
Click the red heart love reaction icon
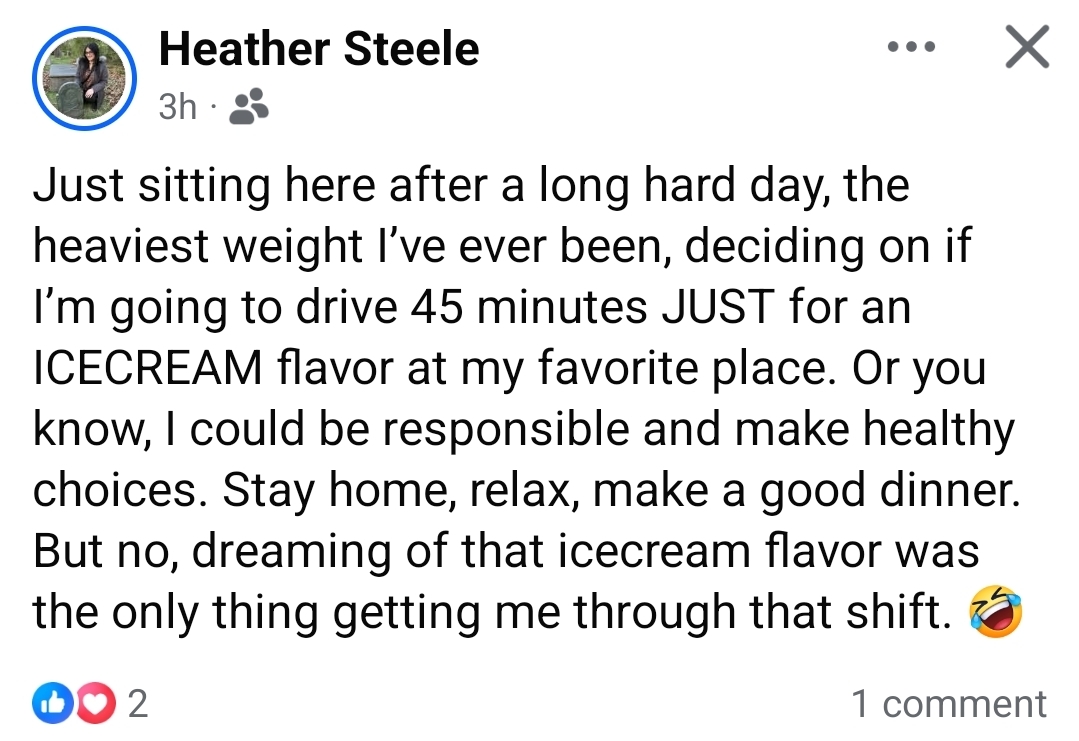pyautogui.click(x=96, y=702)
